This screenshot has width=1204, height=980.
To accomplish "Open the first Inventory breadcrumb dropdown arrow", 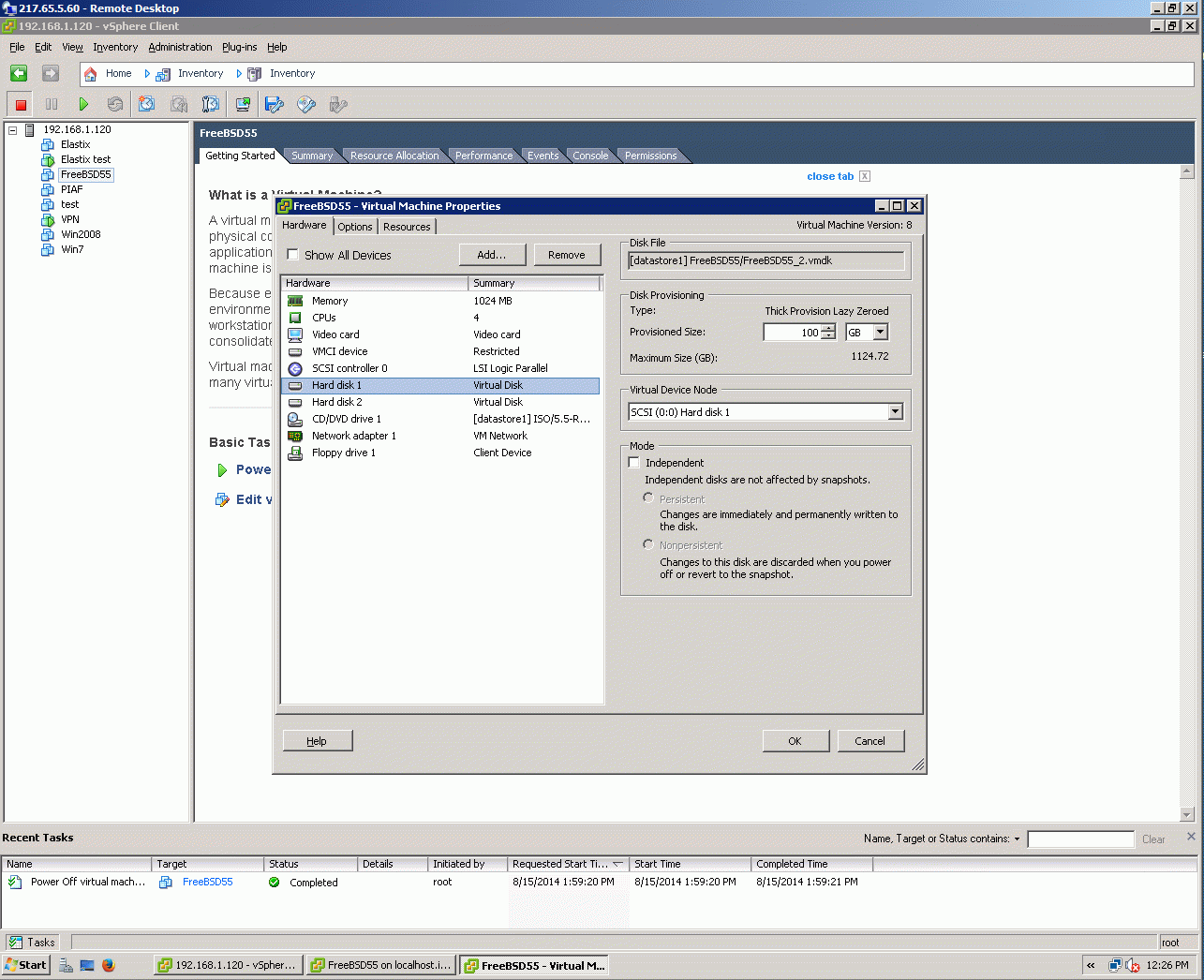I will pos(147,74).
